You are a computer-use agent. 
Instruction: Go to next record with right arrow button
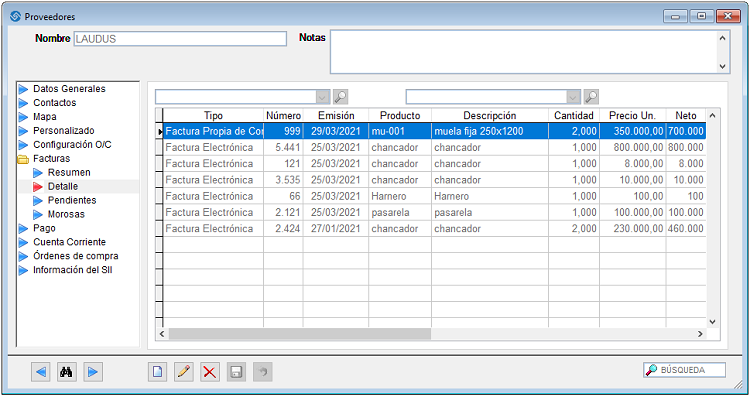pyautogui.click(x=93, y=372)
